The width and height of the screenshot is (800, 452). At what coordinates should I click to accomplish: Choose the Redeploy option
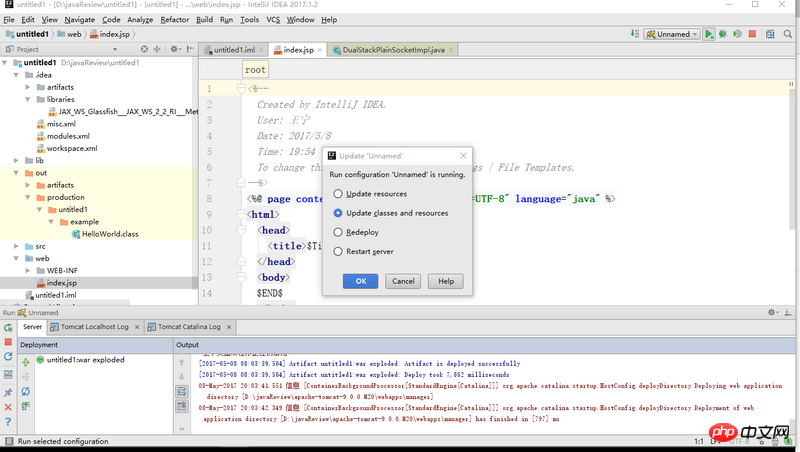[x=356, y=232]
